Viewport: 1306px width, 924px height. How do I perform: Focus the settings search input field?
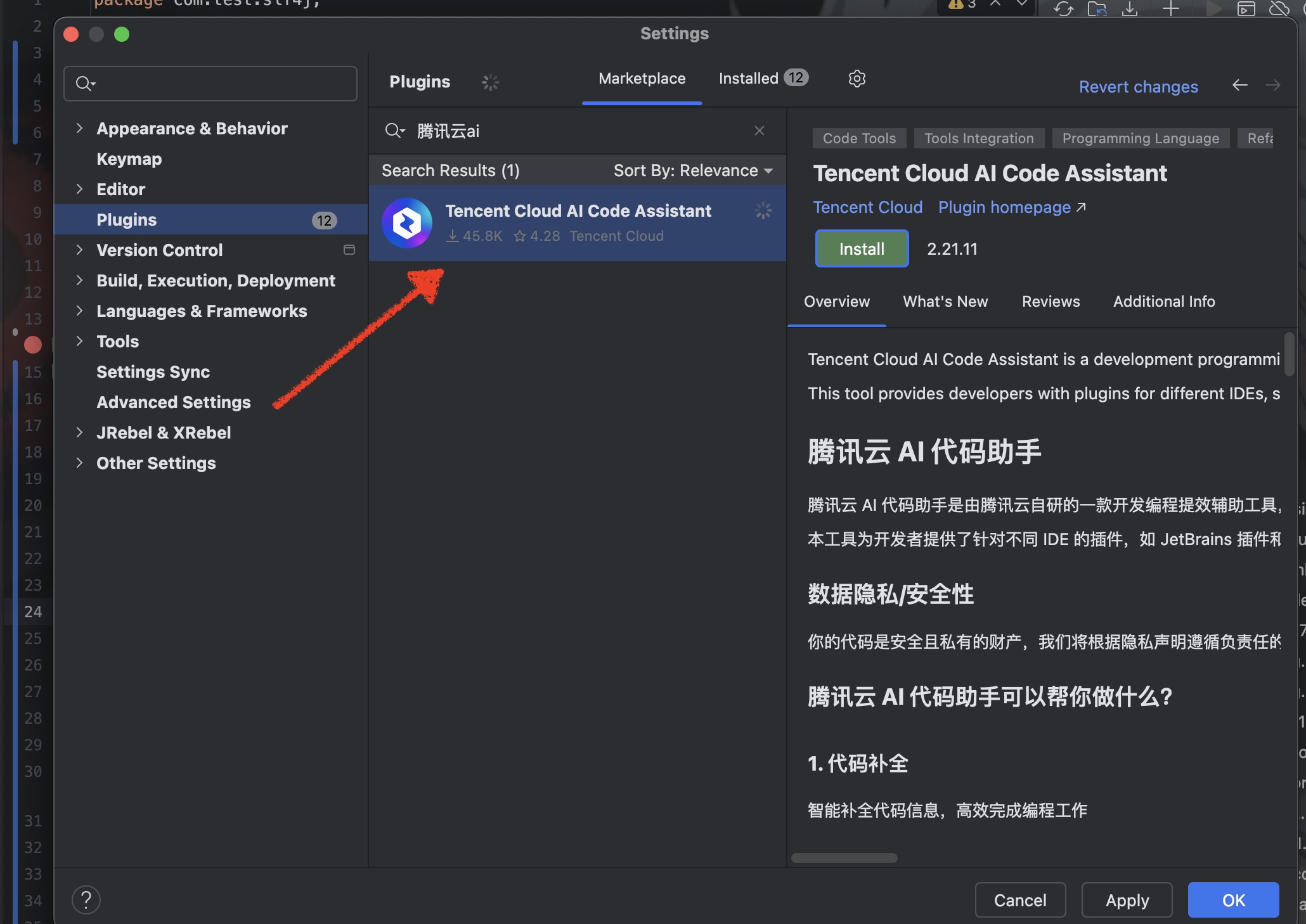(210, 83)
